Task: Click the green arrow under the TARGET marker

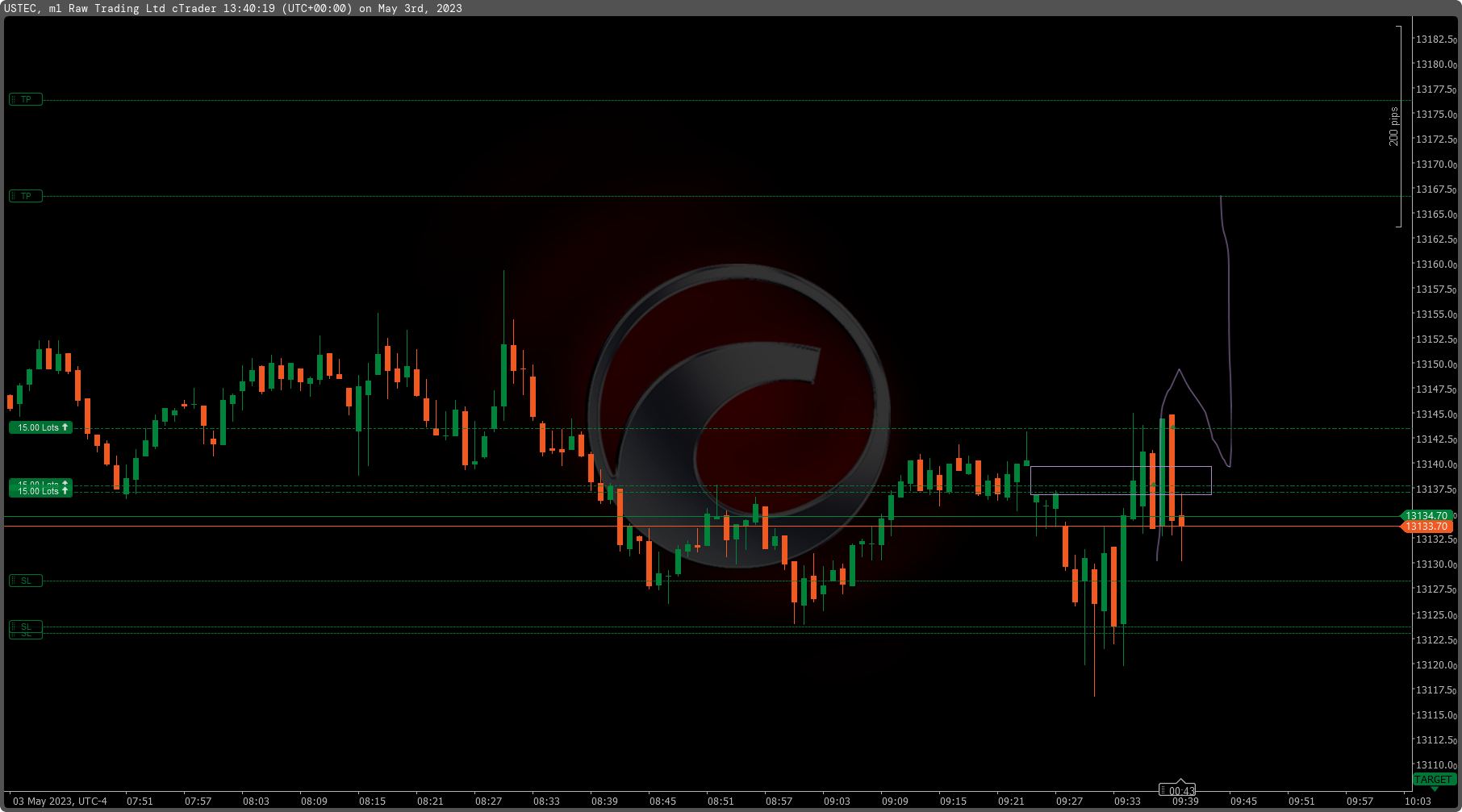Action: (1435, 790)
